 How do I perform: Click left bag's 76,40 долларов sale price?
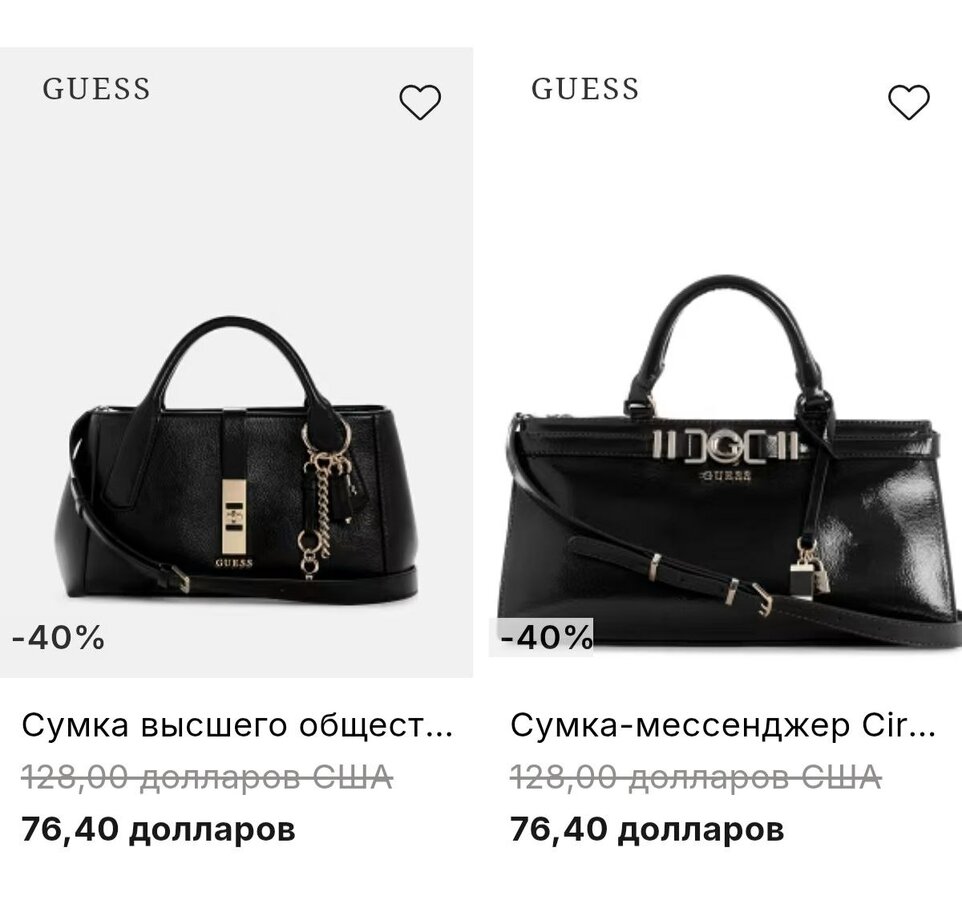tap(158, 829)
